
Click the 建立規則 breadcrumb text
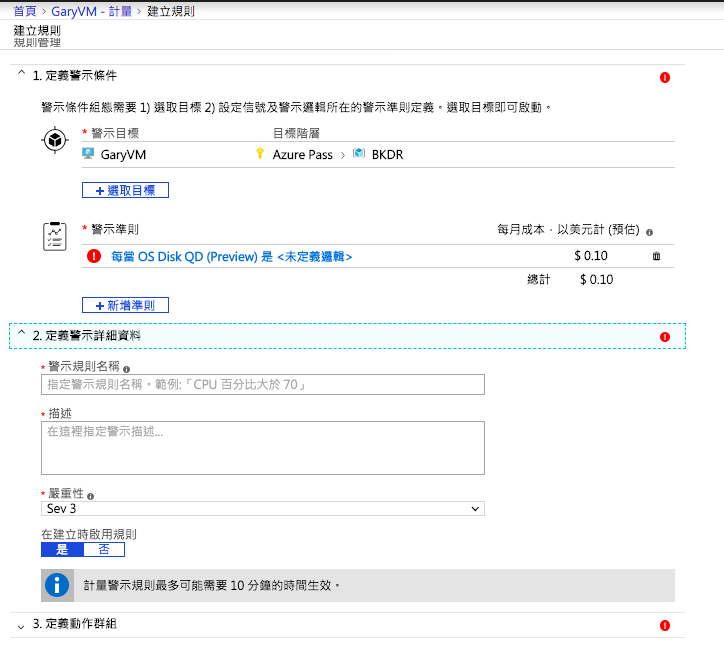[x=171, y=11]
